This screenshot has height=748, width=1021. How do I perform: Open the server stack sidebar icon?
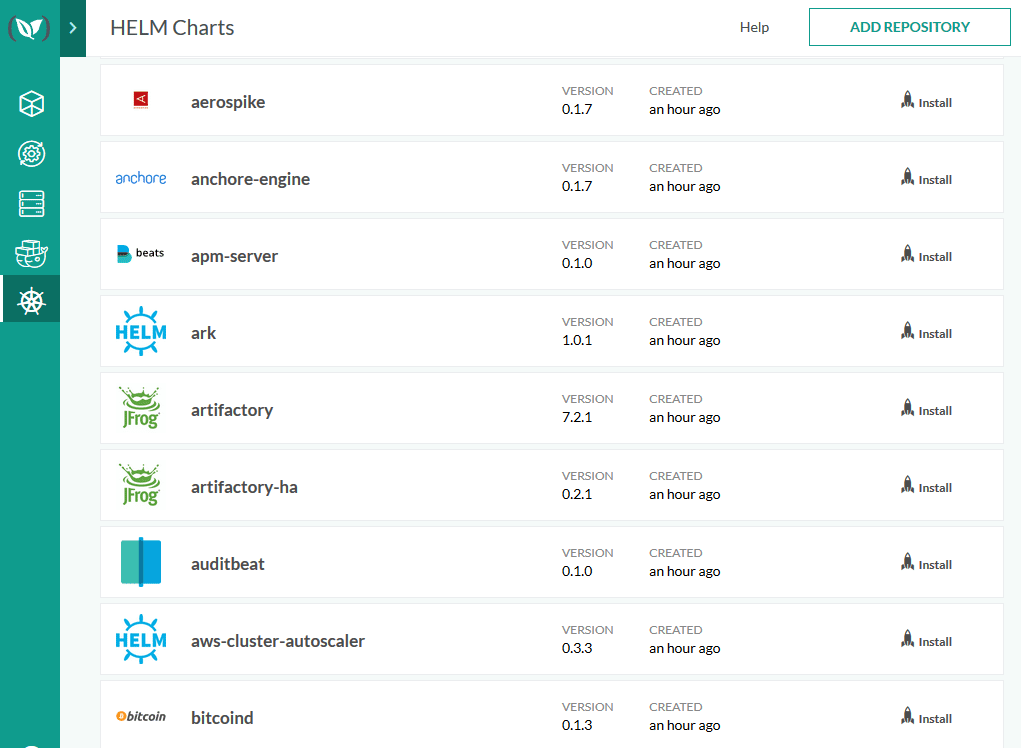coord(32,204)
